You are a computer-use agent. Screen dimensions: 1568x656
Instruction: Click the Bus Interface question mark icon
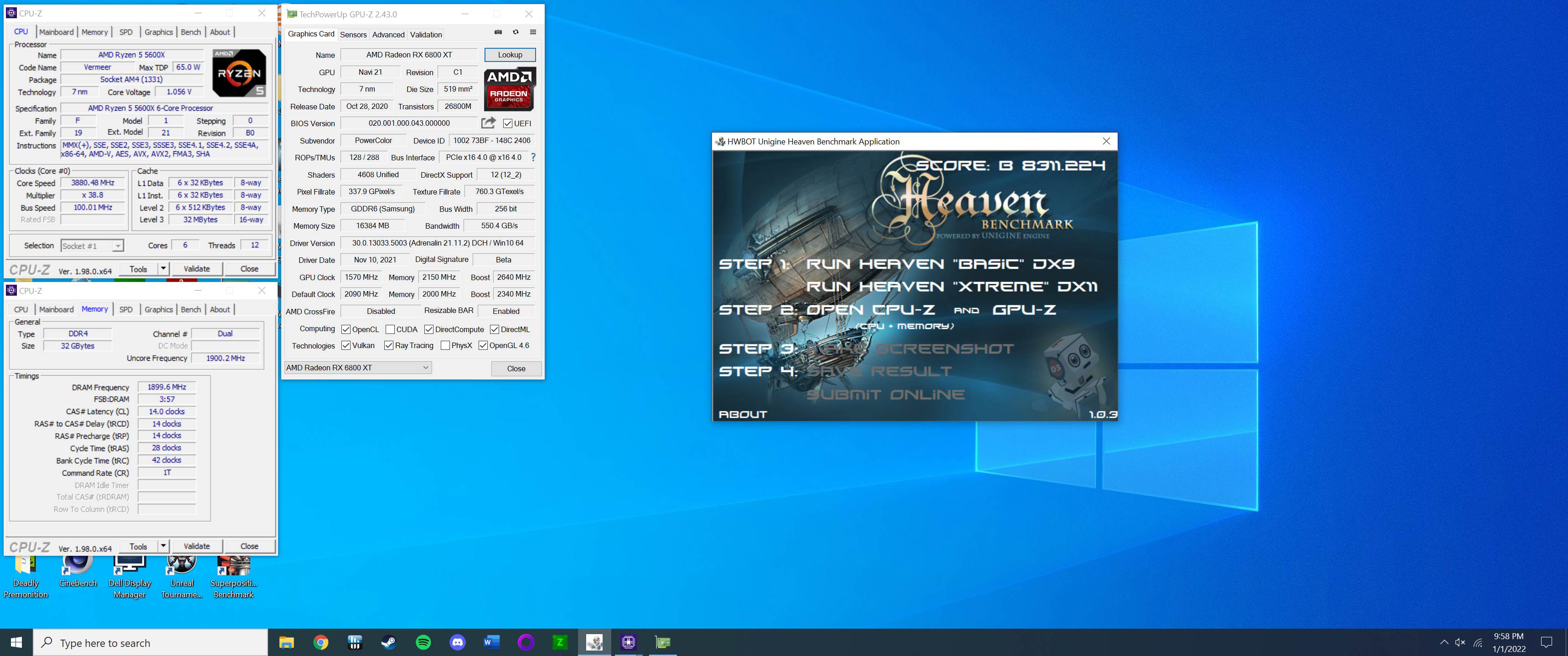click(x=533, y=157)
